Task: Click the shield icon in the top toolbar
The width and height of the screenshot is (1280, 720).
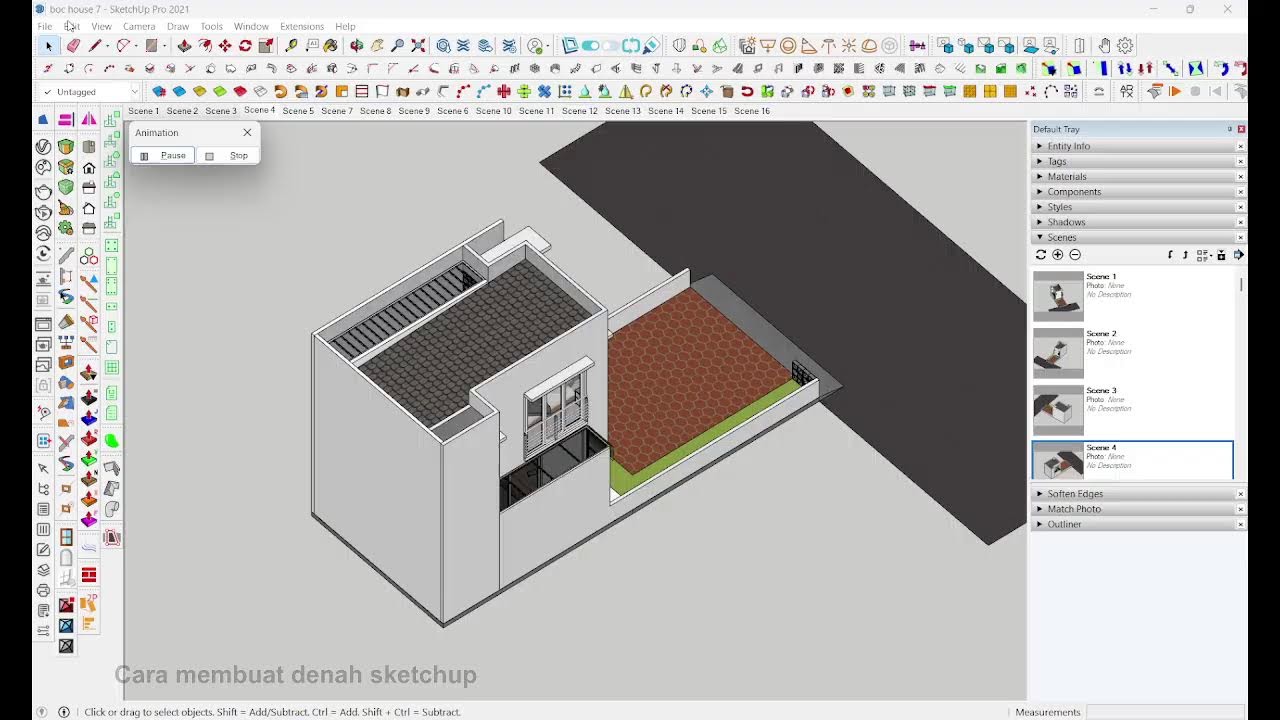Action: [679, 46]
